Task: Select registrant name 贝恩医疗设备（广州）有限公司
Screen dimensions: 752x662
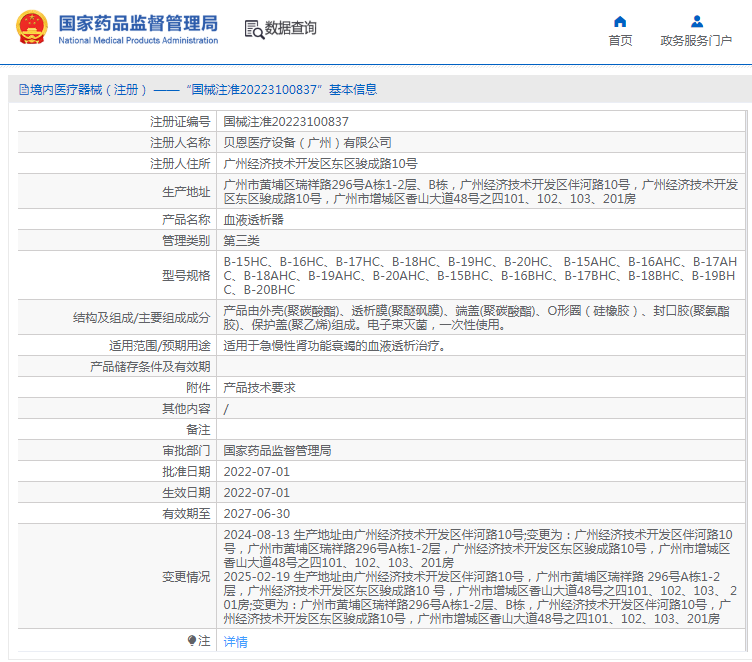Action: 307,142
